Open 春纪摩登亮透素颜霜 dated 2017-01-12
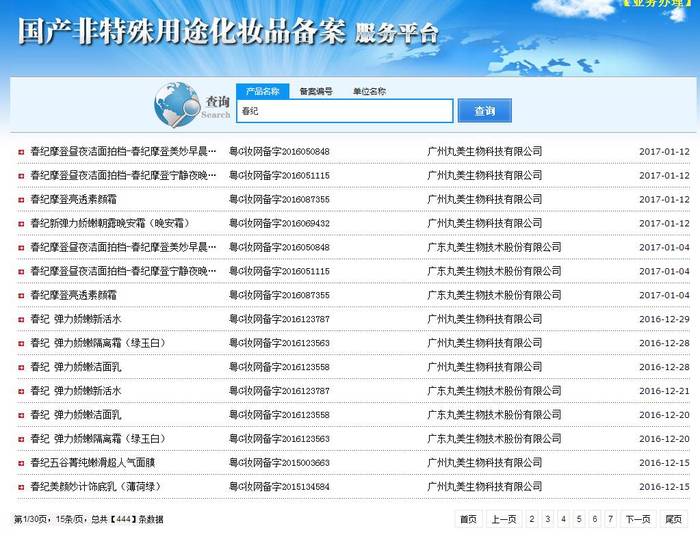Image resolution: width=700 pixels, height=537 pixels. [x=73, y=200]
